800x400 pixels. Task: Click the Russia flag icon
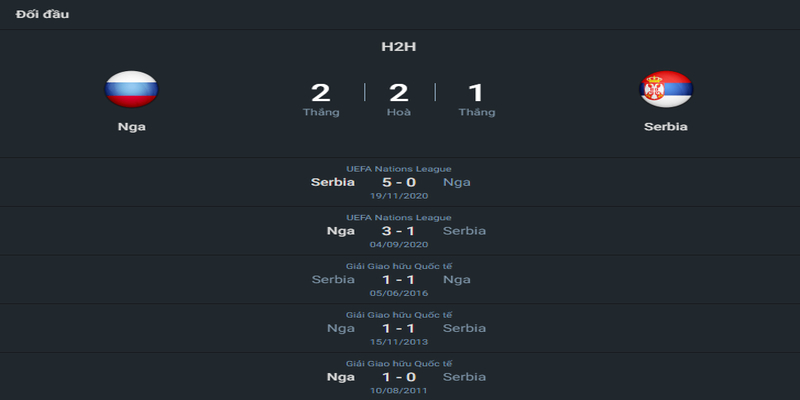point(132,89)
